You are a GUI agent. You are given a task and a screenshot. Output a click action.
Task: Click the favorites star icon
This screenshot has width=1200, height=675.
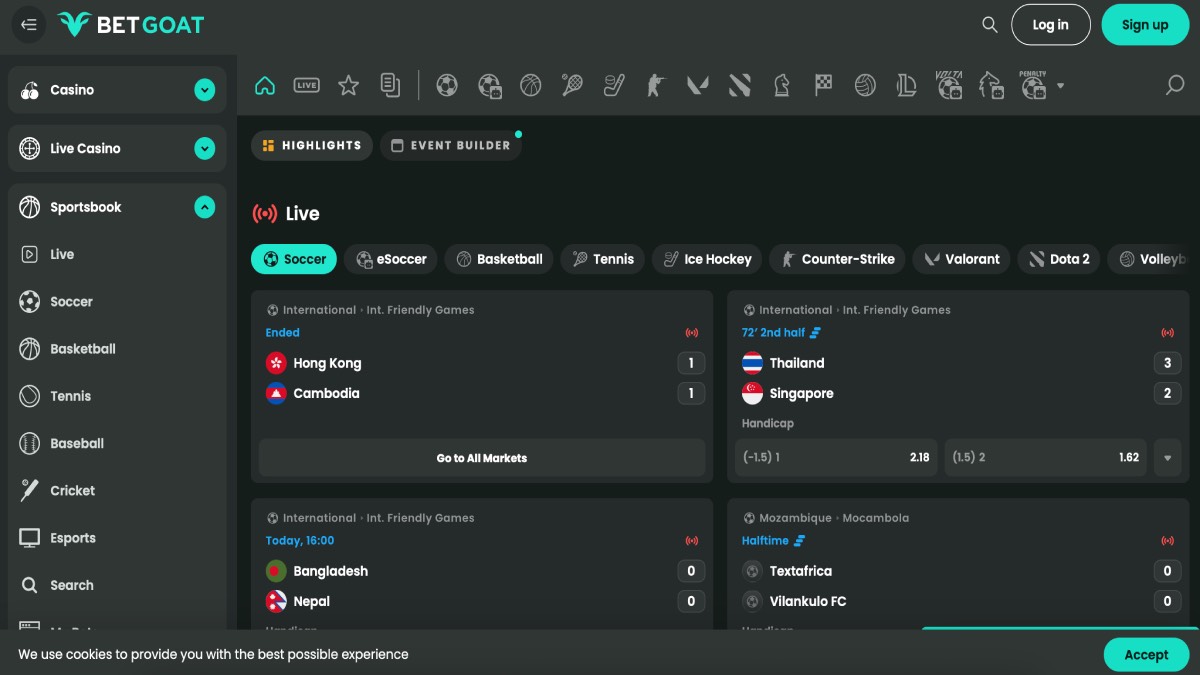tap(348, 86)
